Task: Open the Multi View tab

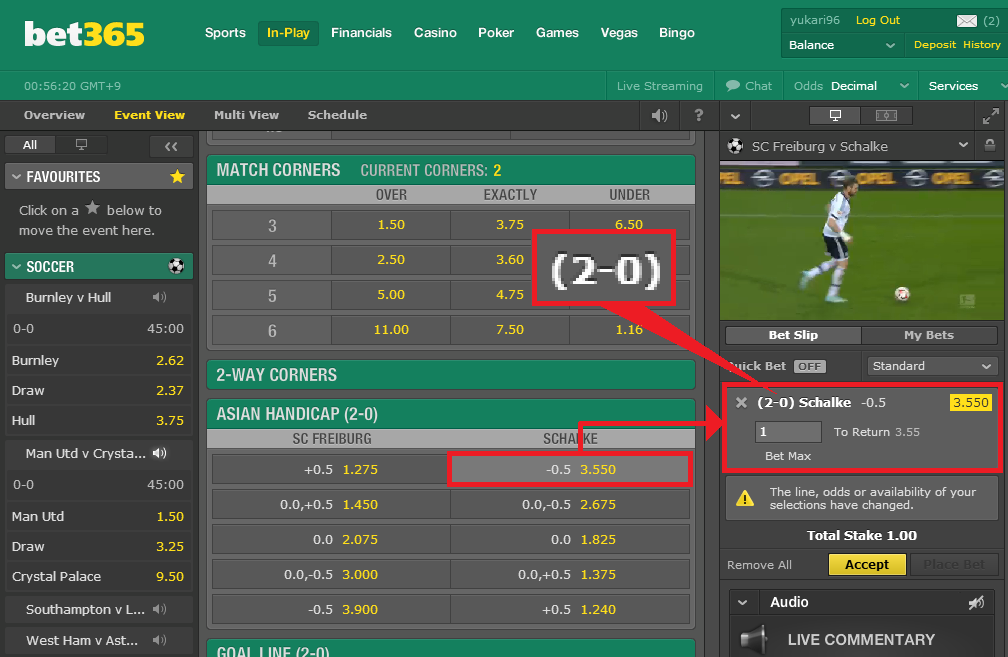Action: tap(246, 115)
